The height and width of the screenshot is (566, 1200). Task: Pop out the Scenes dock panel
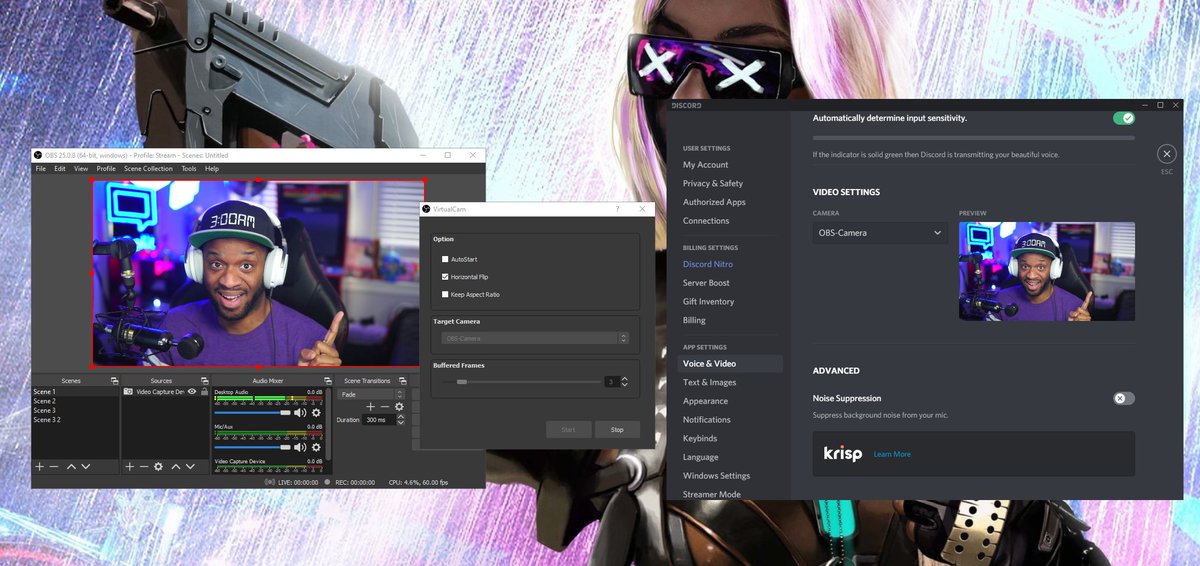[x=114, y=381]
